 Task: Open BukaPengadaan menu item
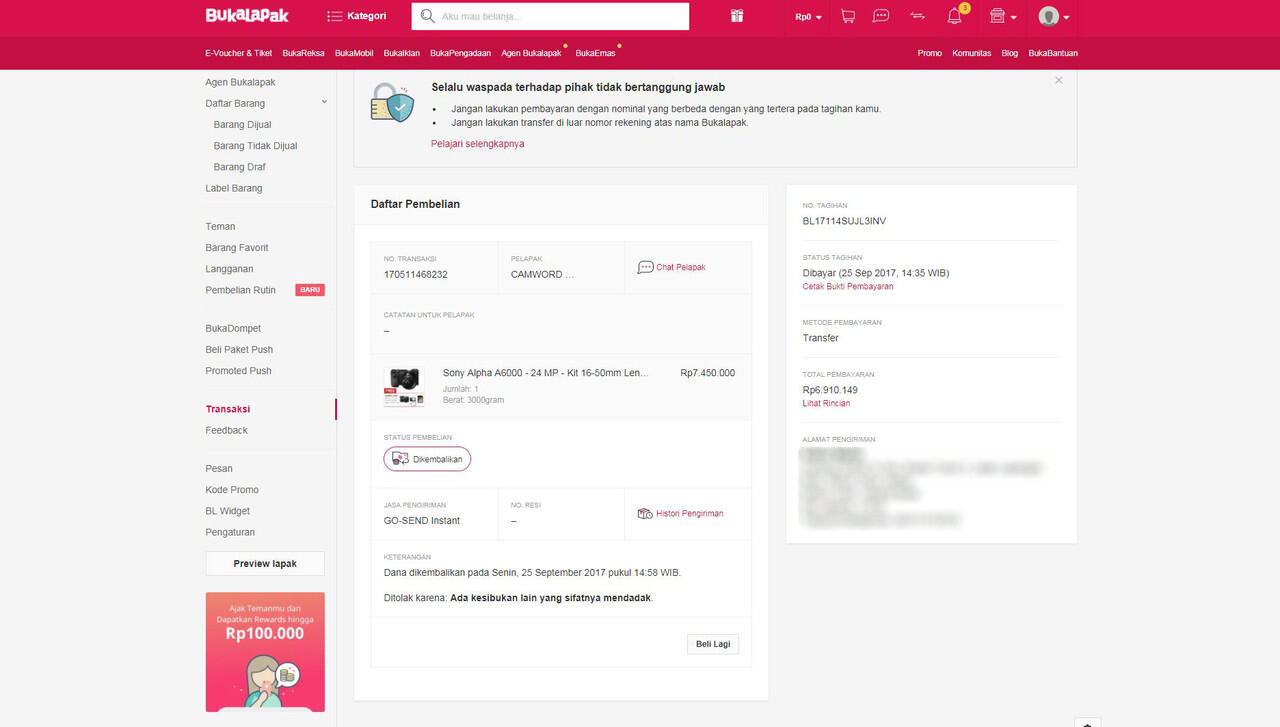461,53
